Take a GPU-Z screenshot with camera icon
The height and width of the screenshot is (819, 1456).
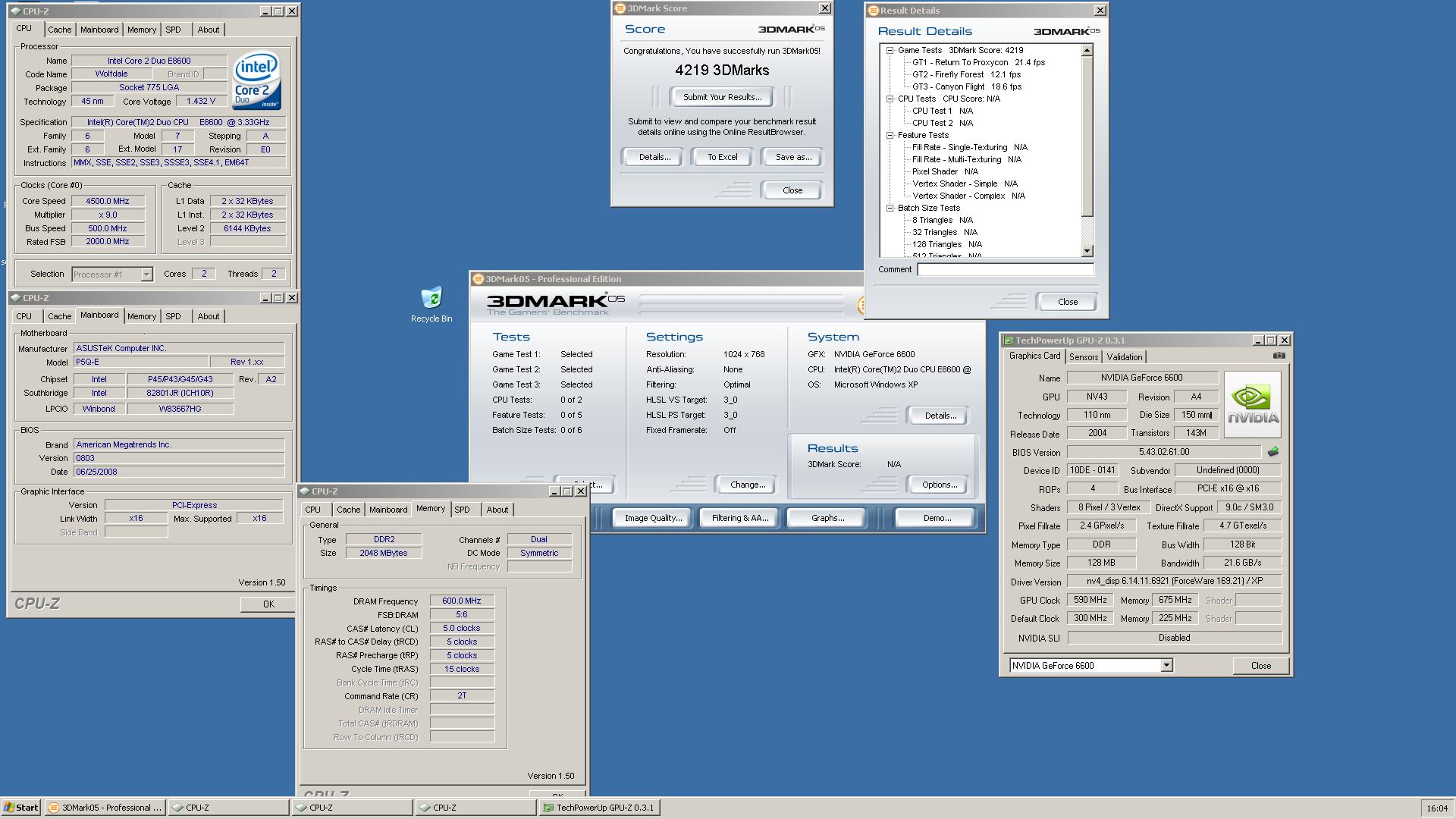tap(1279, 356)
